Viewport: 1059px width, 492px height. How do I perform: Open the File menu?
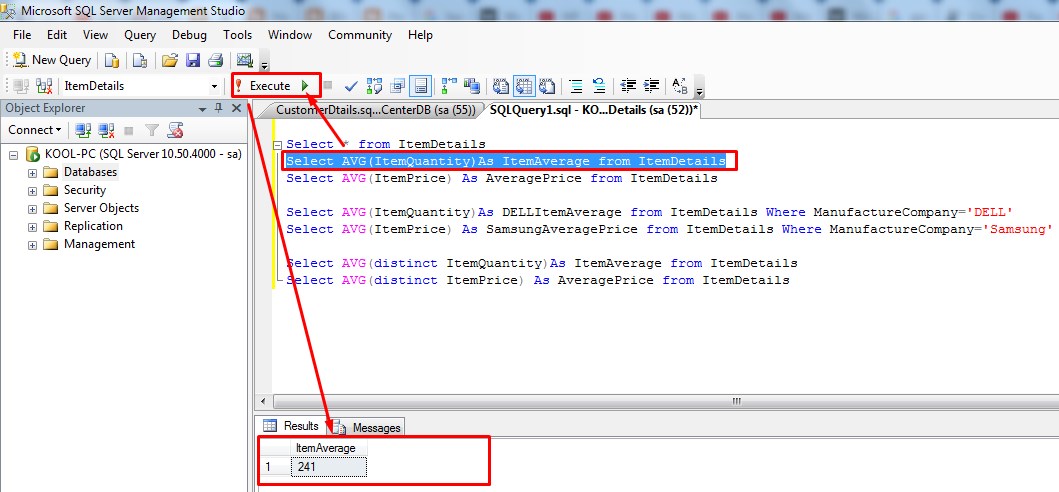(22, 35)
